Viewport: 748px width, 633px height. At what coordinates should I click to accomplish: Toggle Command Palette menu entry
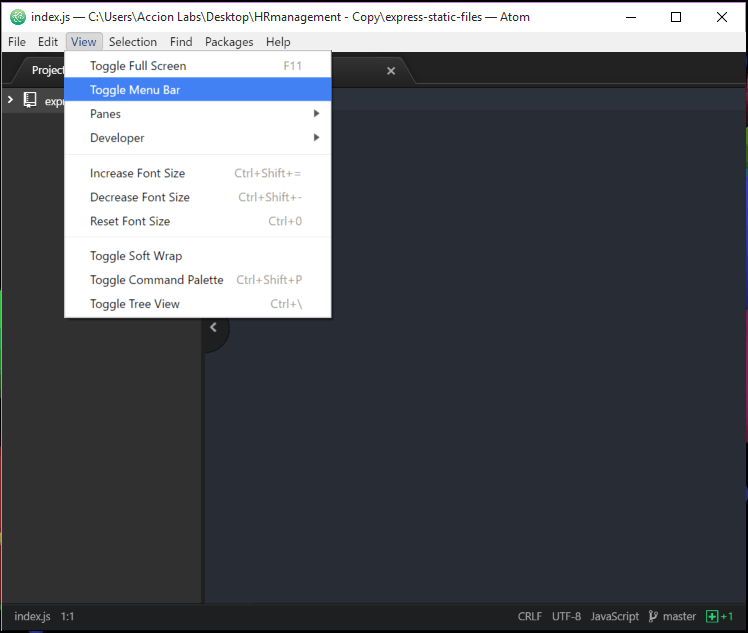(157, 280)
